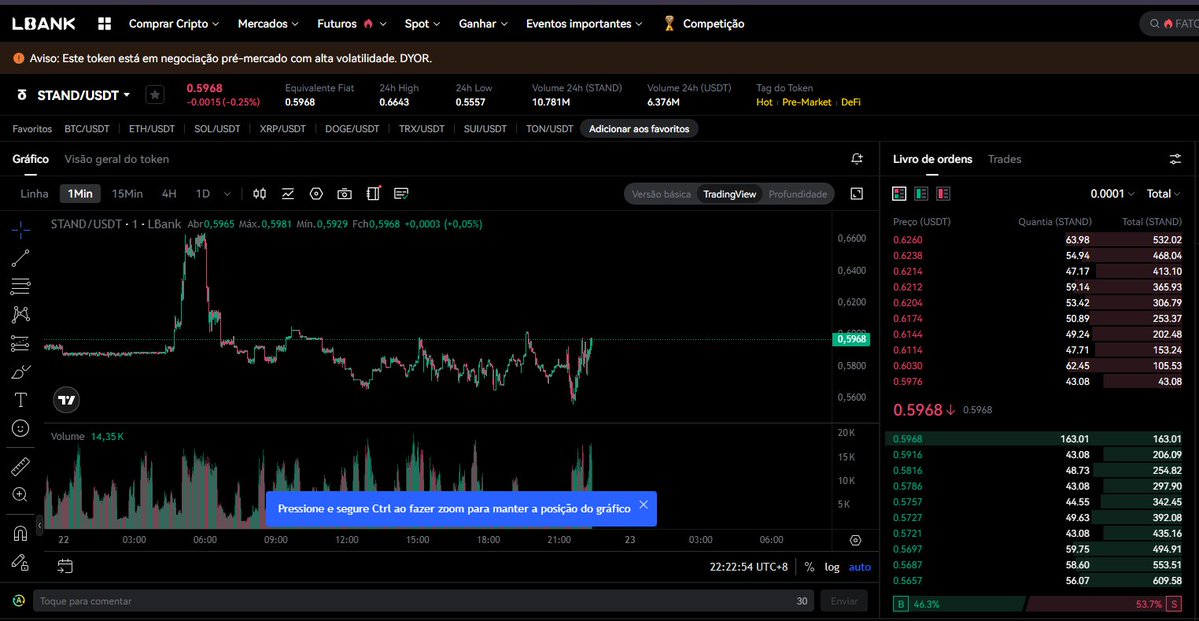1199x621 pixels.
Task: Expand the Mercados menu
Action: (268, 24)
